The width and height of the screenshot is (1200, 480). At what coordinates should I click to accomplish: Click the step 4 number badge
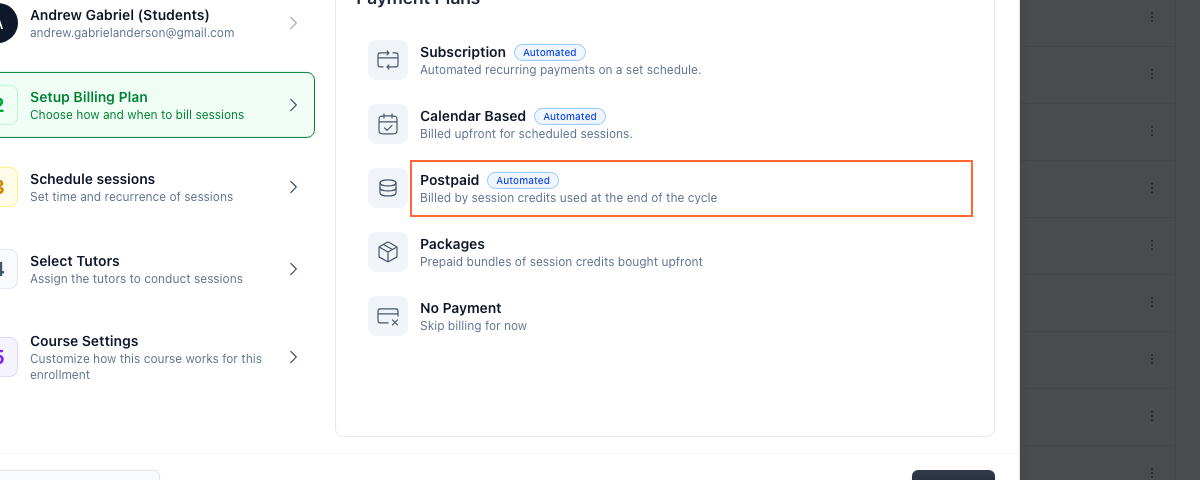[x=5, y=269]
